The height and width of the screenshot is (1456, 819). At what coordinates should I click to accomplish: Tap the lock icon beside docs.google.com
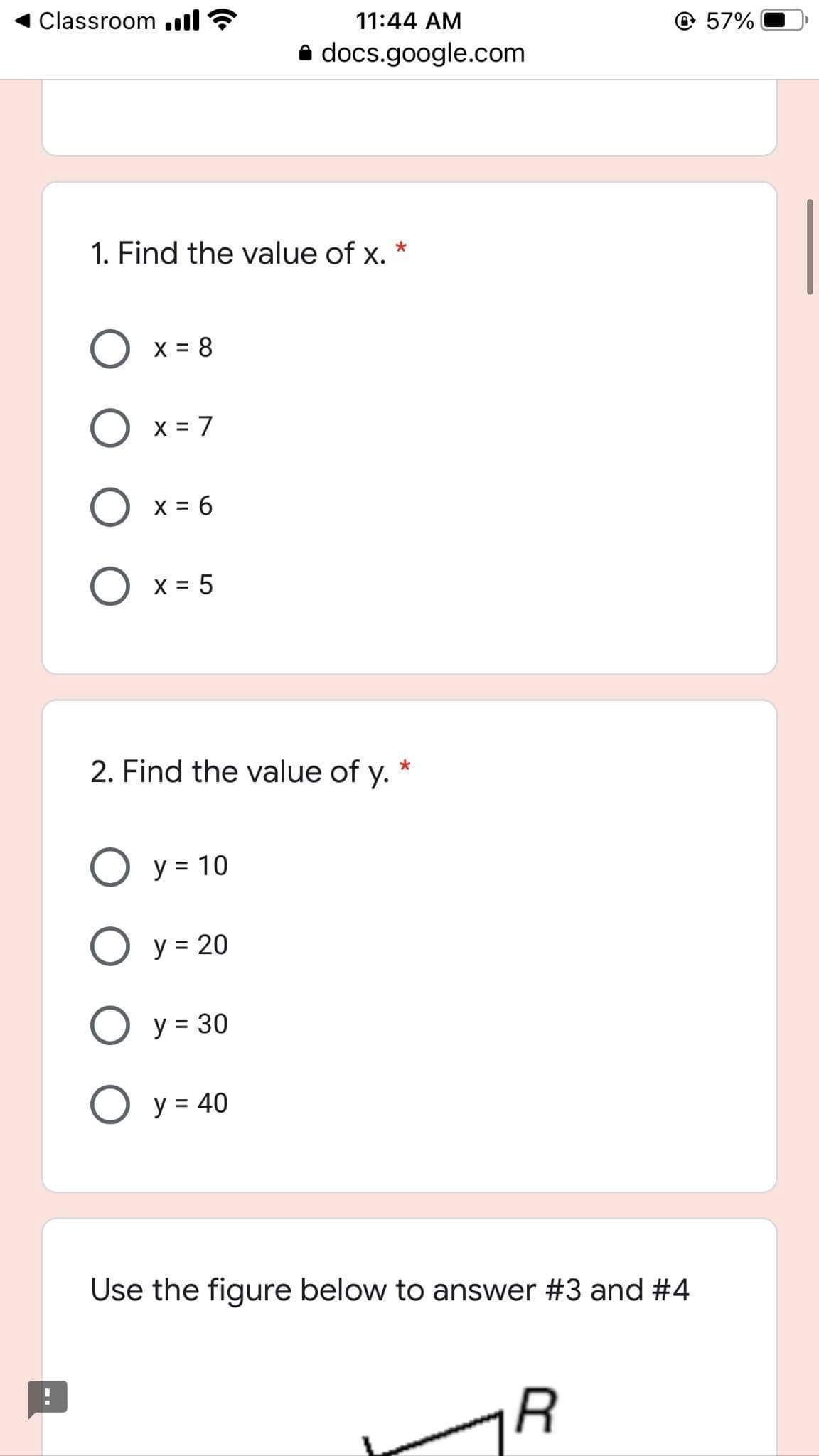pos(306,52)
